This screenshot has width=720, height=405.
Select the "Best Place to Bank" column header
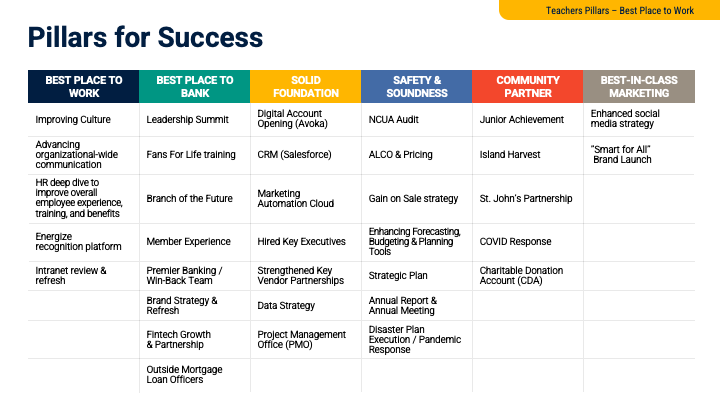click(195, 87)
